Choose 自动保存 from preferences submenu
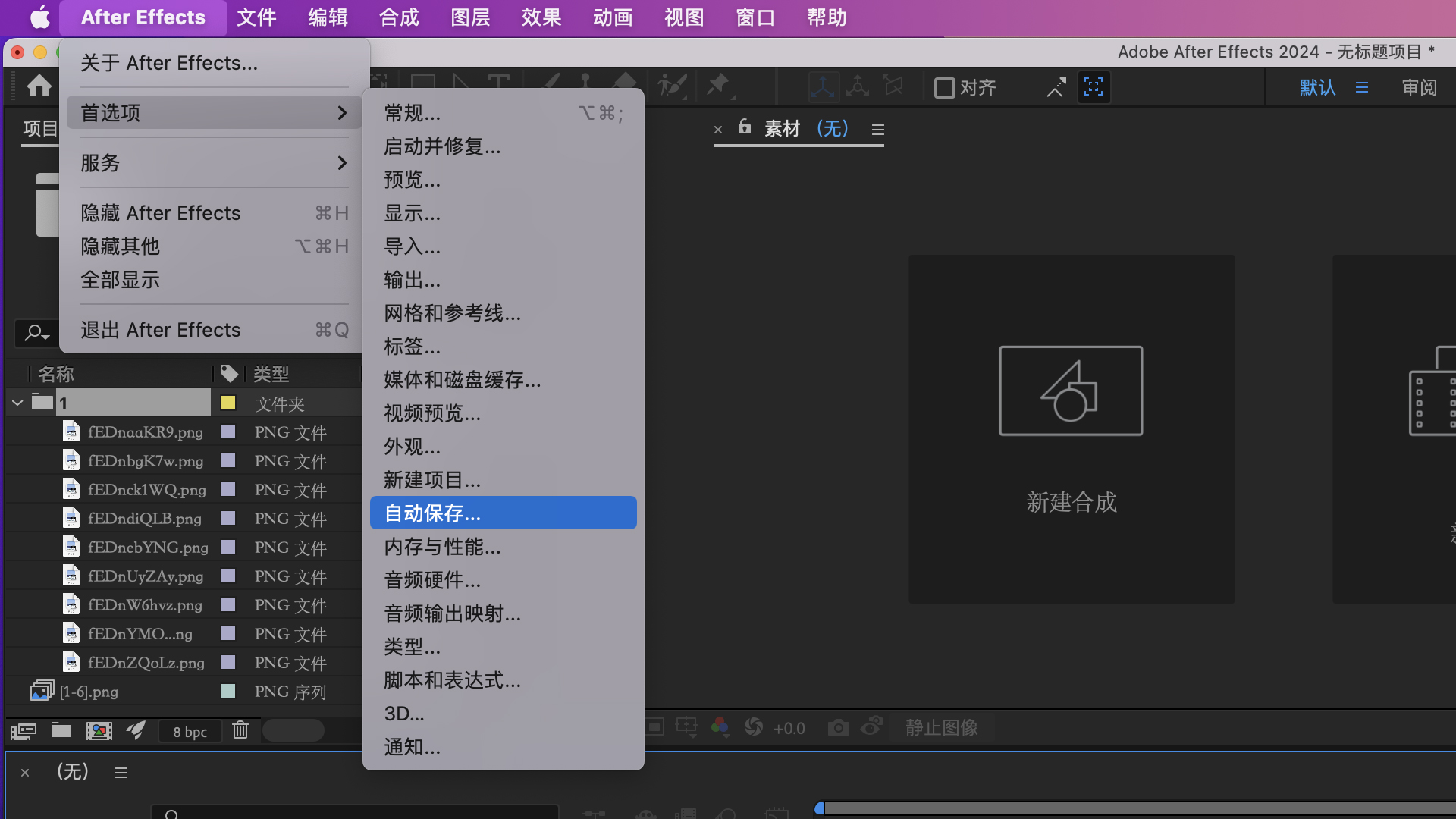The width and height of the screenshot is (1456, 819). [431, 513]
